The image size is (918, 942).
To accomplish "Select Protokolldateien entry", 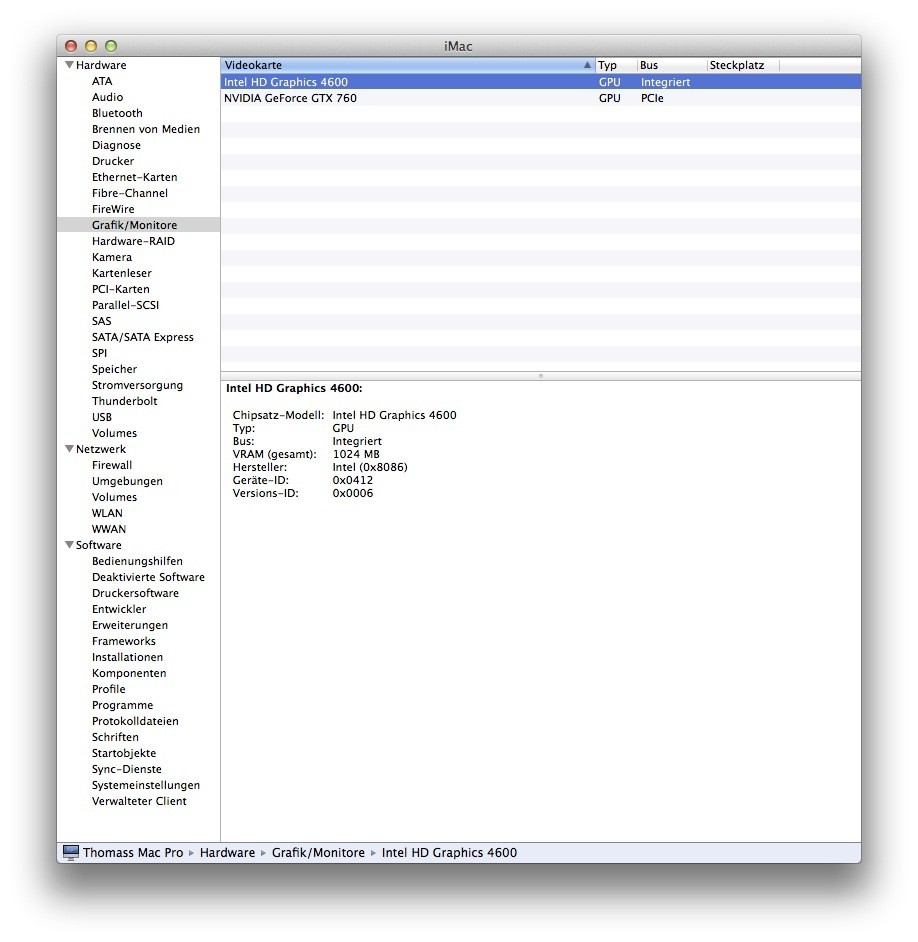I will (x=135, y=722).
